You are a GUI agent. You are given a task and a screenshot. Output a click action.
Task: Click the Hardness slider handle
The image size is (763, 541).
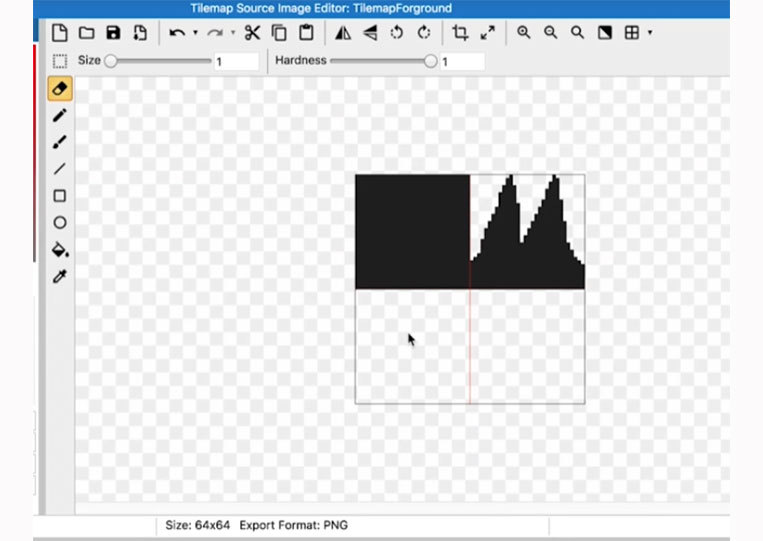[x=430, y=61]
